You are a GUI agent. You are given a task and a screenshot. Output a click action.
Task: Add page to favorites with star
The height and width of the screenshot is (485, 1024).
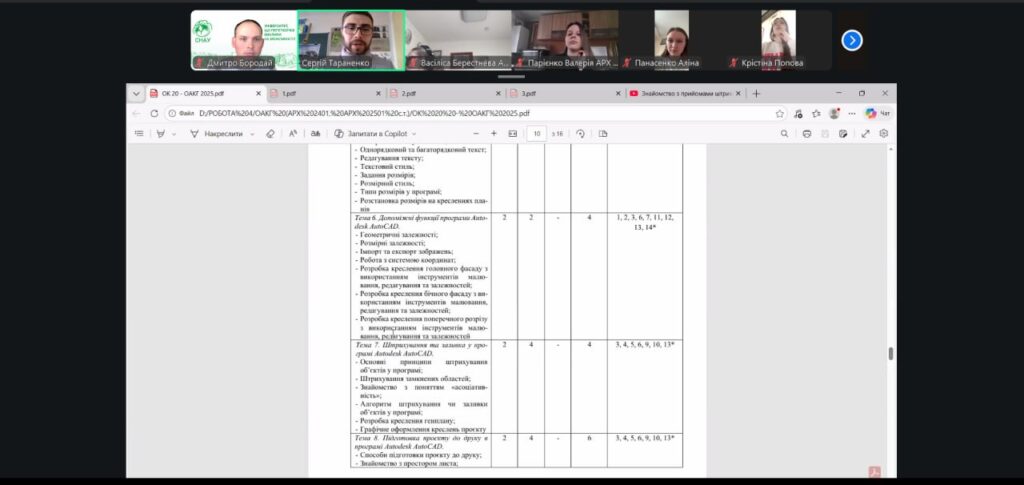[780, 113]
